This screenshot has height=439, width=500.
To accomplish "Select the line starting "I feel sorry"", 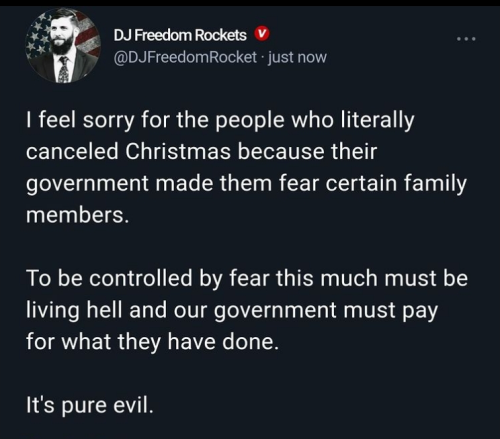I will click(220, 121).
